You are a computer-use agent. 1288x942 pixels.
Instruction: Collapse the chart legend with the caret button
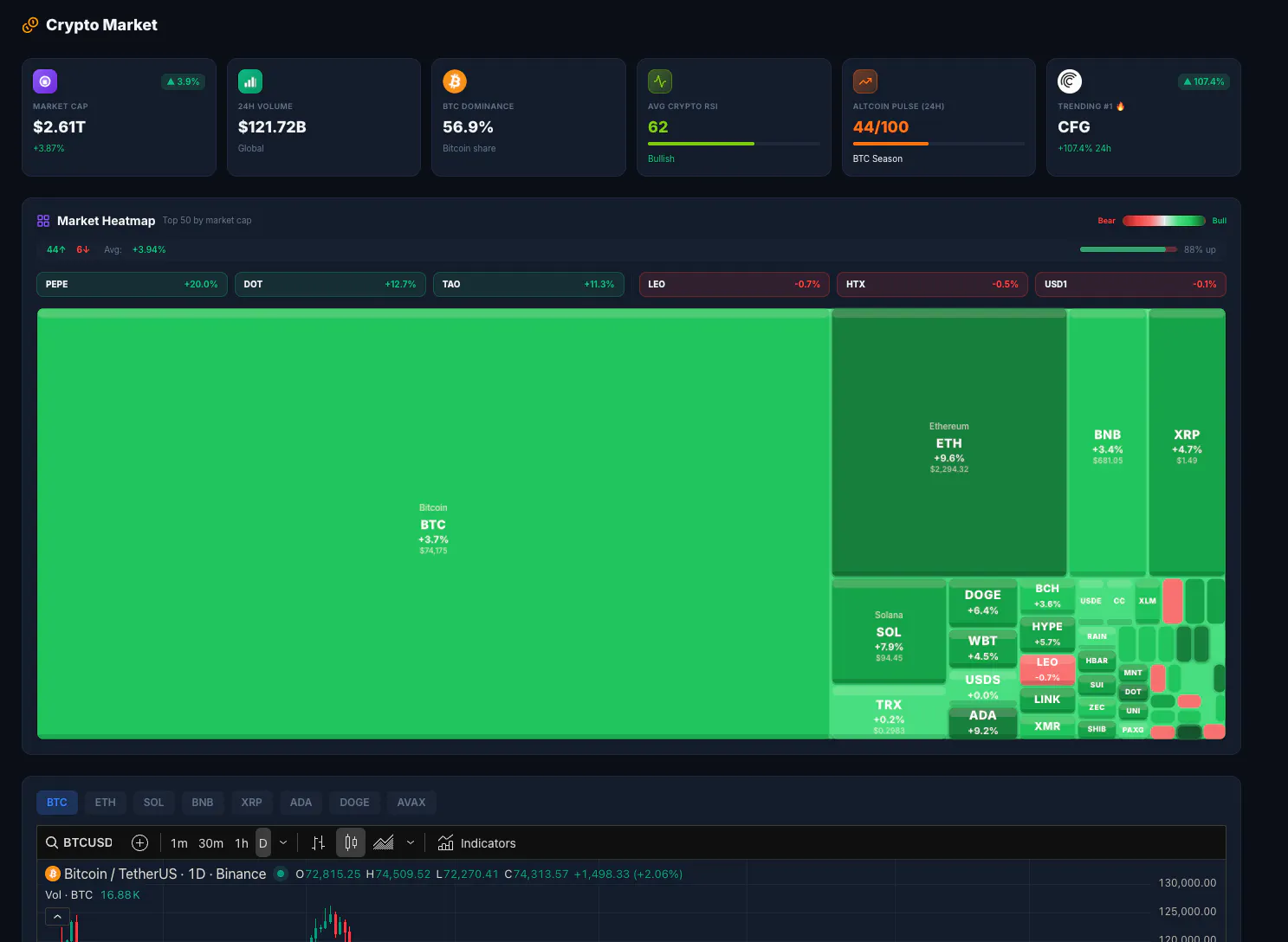coord(57,916)
